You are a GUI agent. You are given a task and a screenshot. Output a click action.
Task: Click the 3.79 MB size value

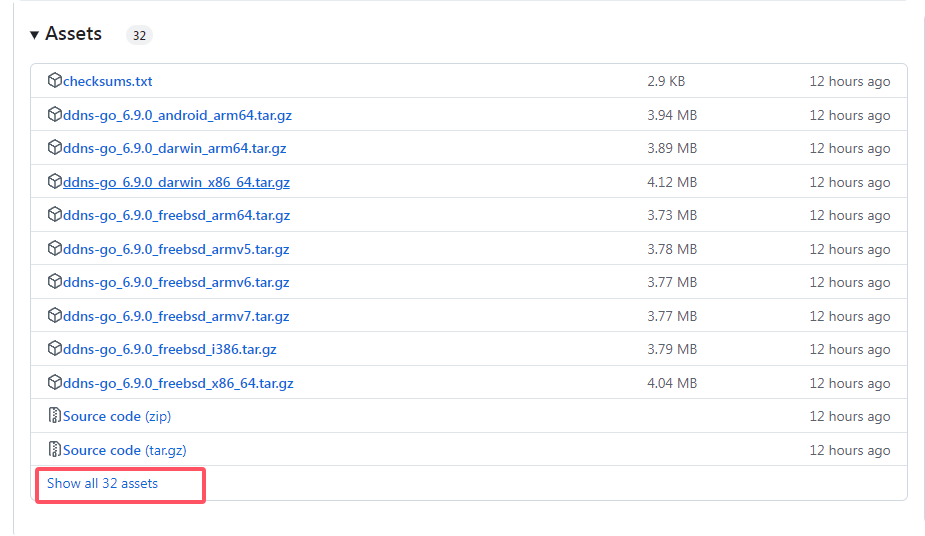(672, 349)
